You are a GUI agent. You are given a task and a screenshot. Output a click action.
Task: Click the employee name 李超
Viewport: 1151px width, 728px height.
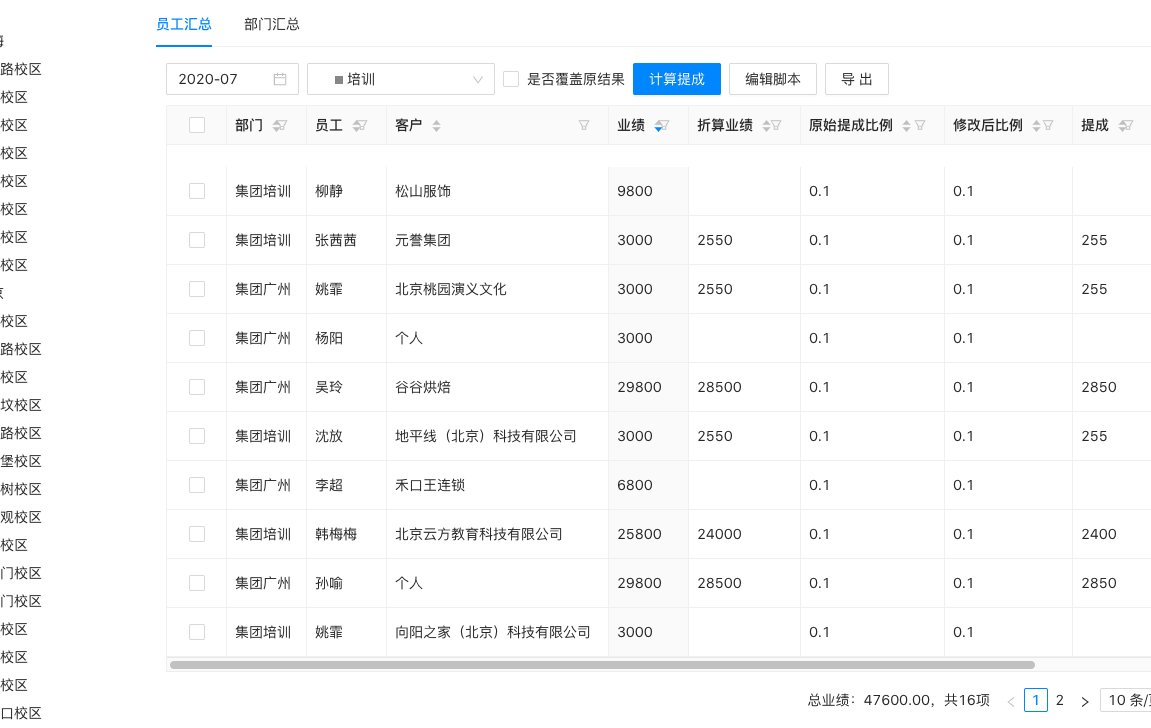pyautogui.click(x=329, y=485)
